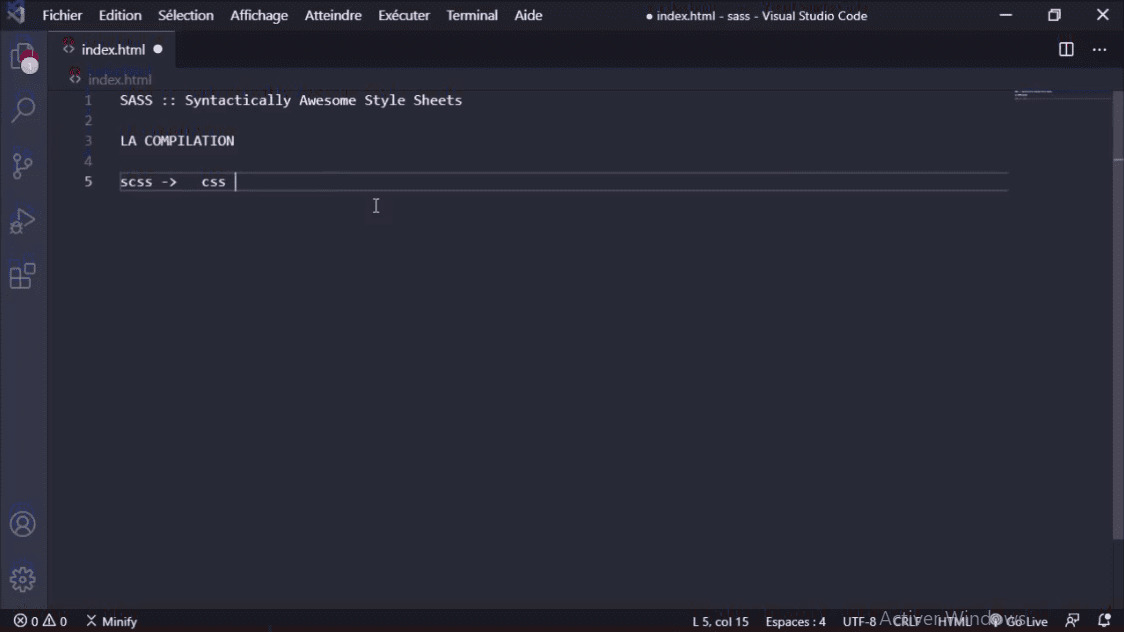Show errors and warnings problems panel

(40, 621)
